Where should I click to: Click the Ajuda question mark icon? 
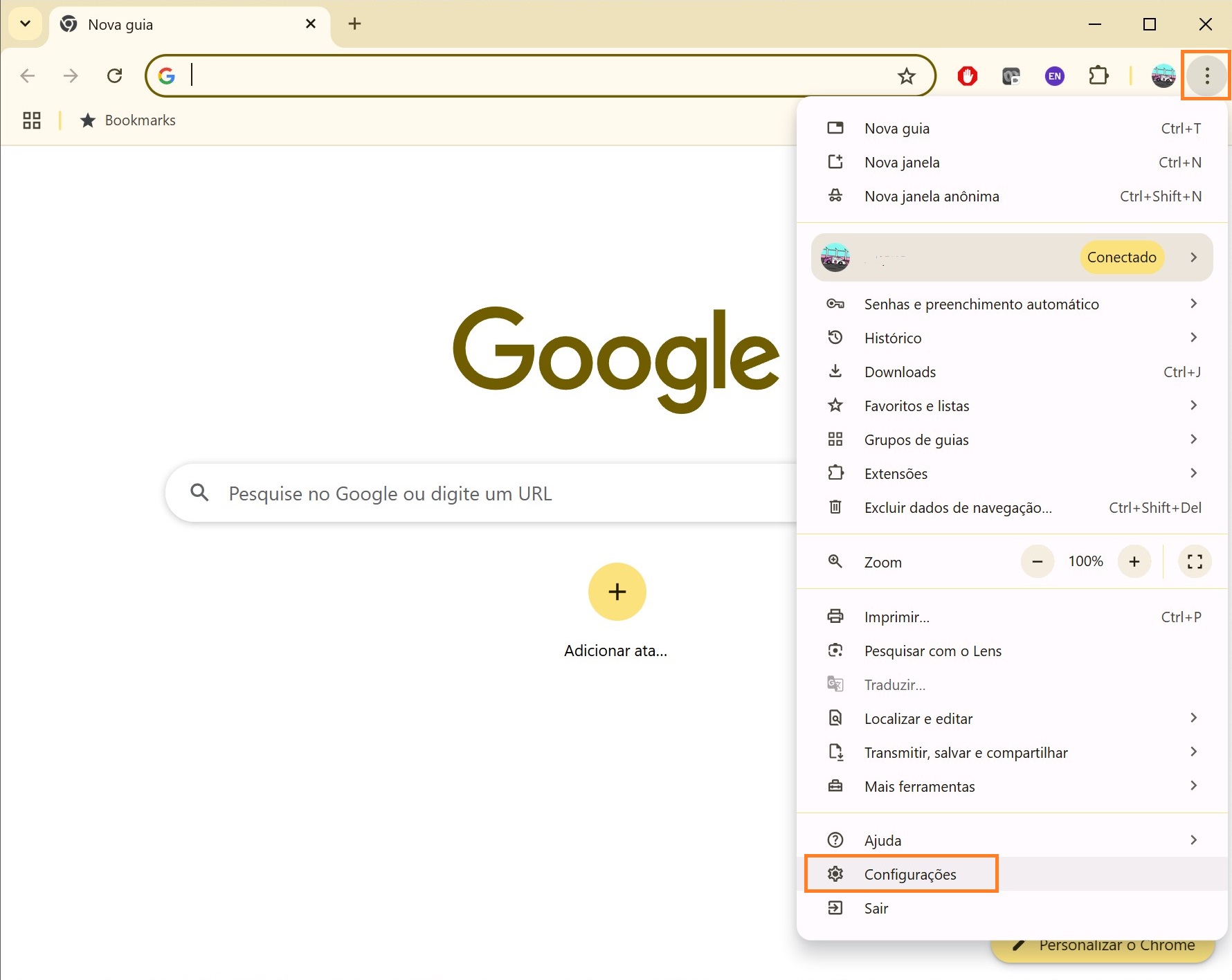click(835, 840)
